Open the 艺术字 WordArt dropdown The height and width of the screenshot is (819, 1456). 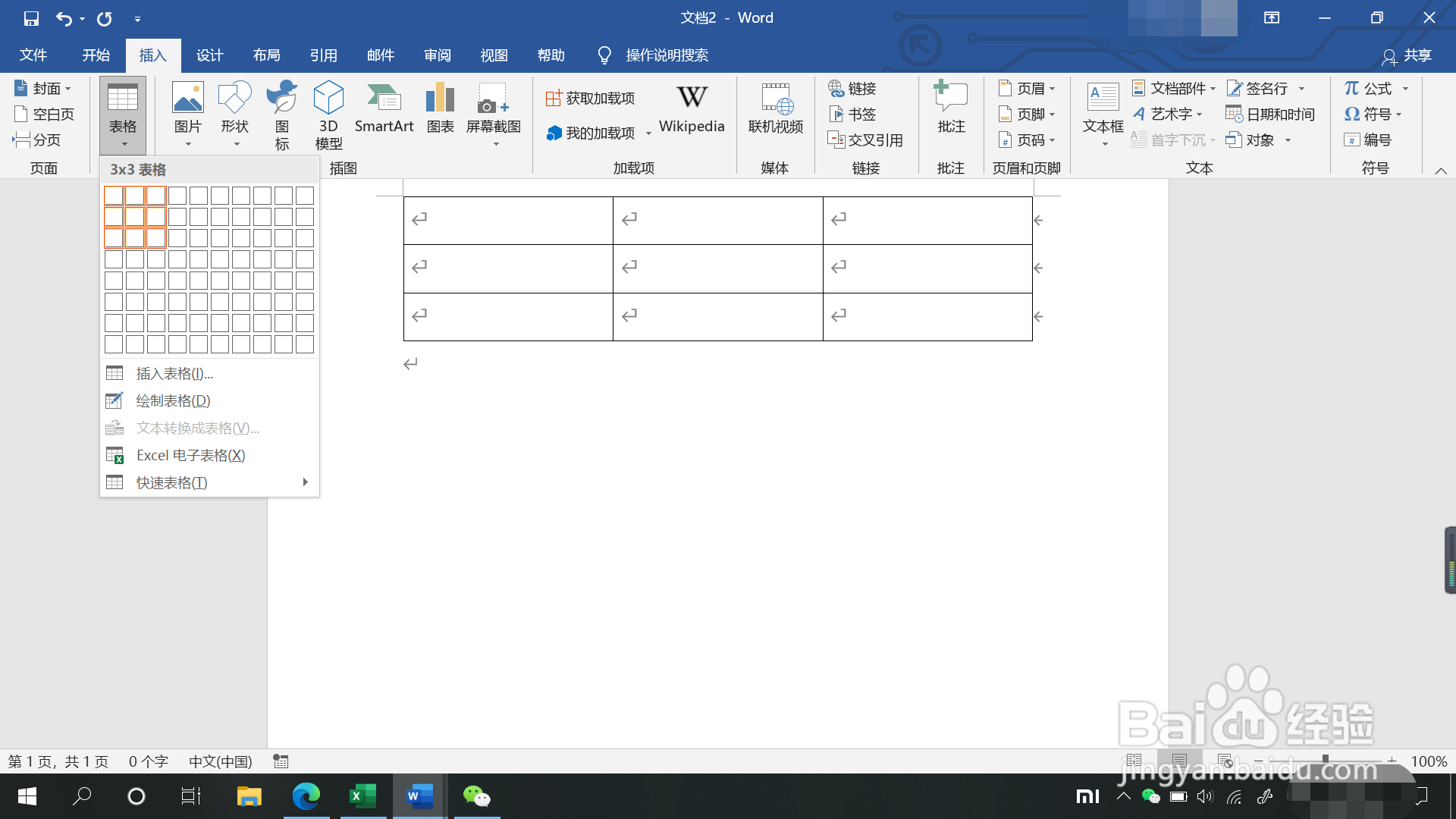(x=1170, y=114)
